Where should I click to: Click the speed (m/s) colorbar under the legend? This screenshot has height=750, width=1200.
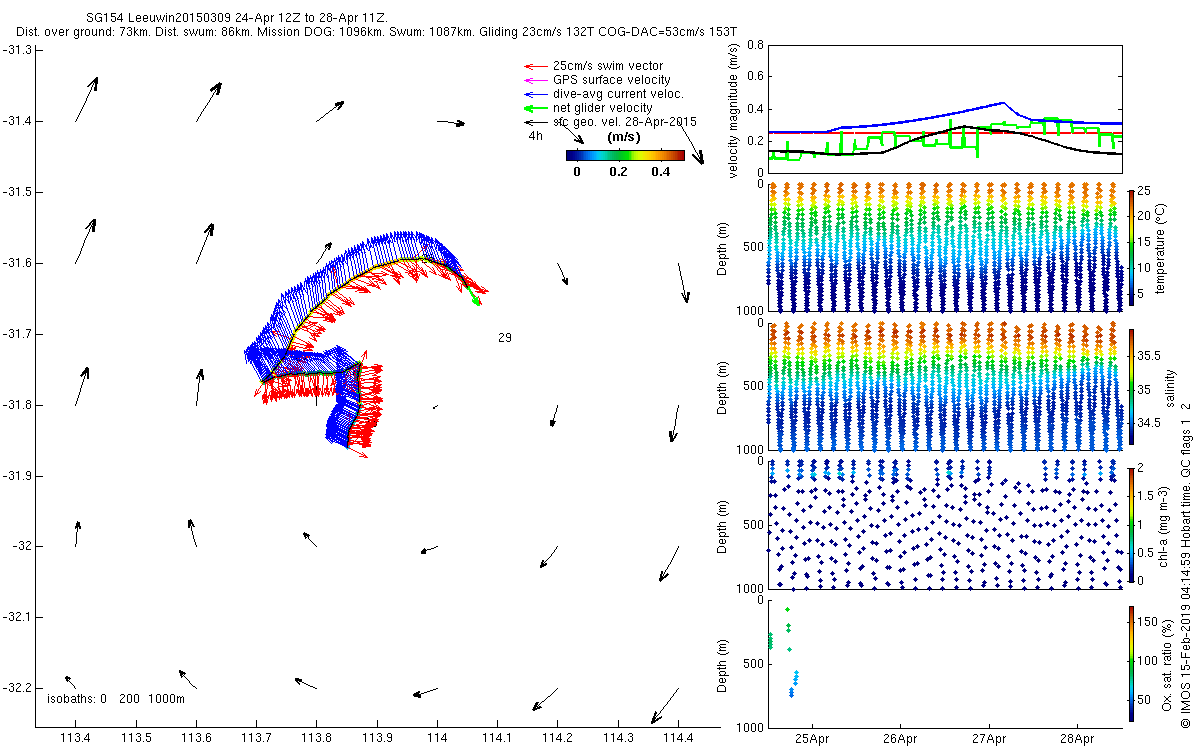[x=625, y=155]
